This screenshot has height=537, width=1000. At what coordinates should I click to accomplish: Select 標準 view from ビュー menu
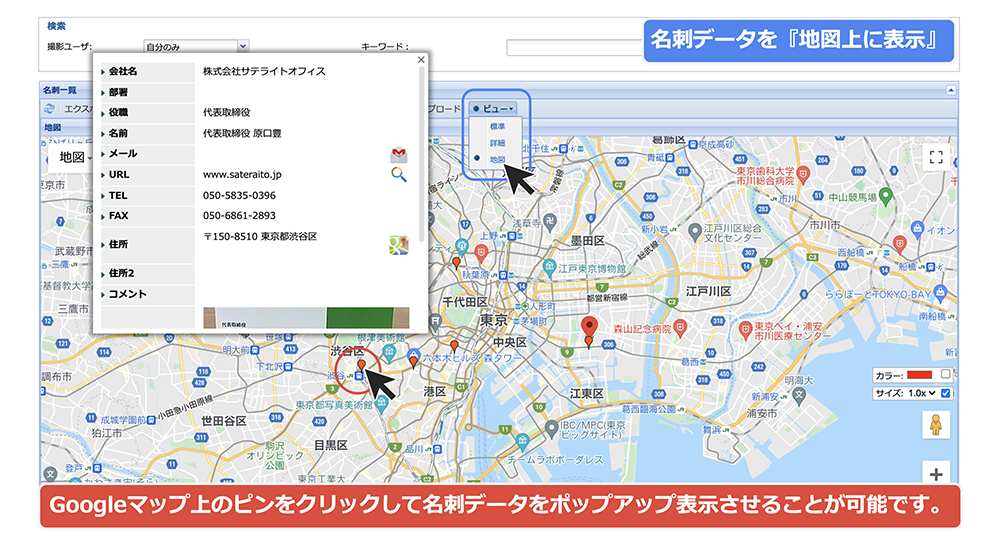point(497,126)
